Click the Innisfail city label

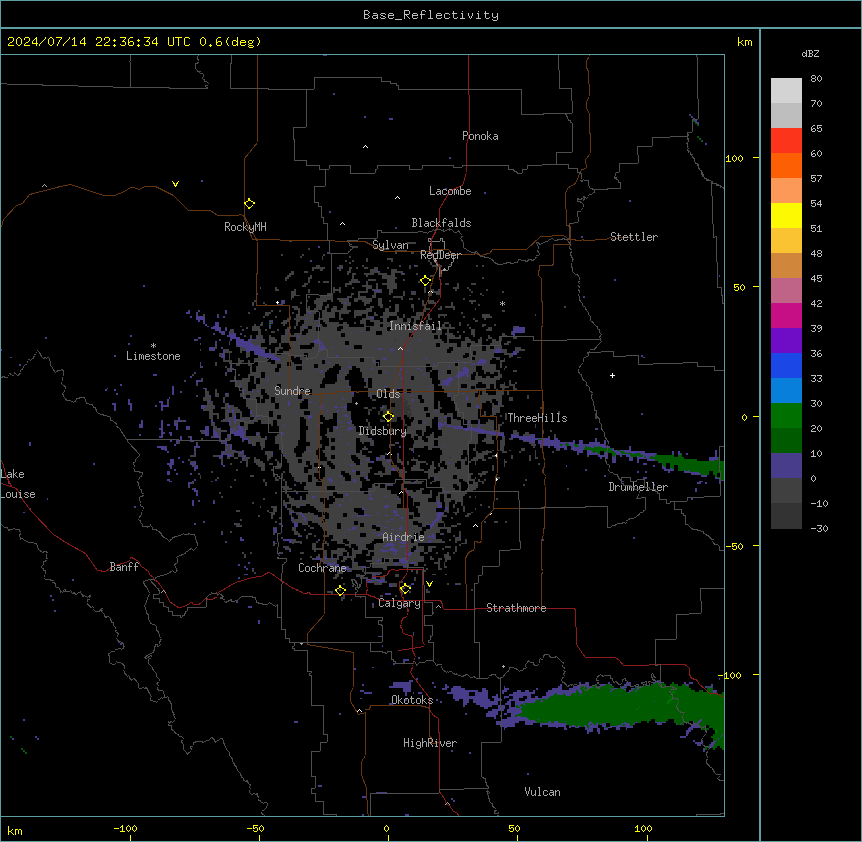point(415,326)
